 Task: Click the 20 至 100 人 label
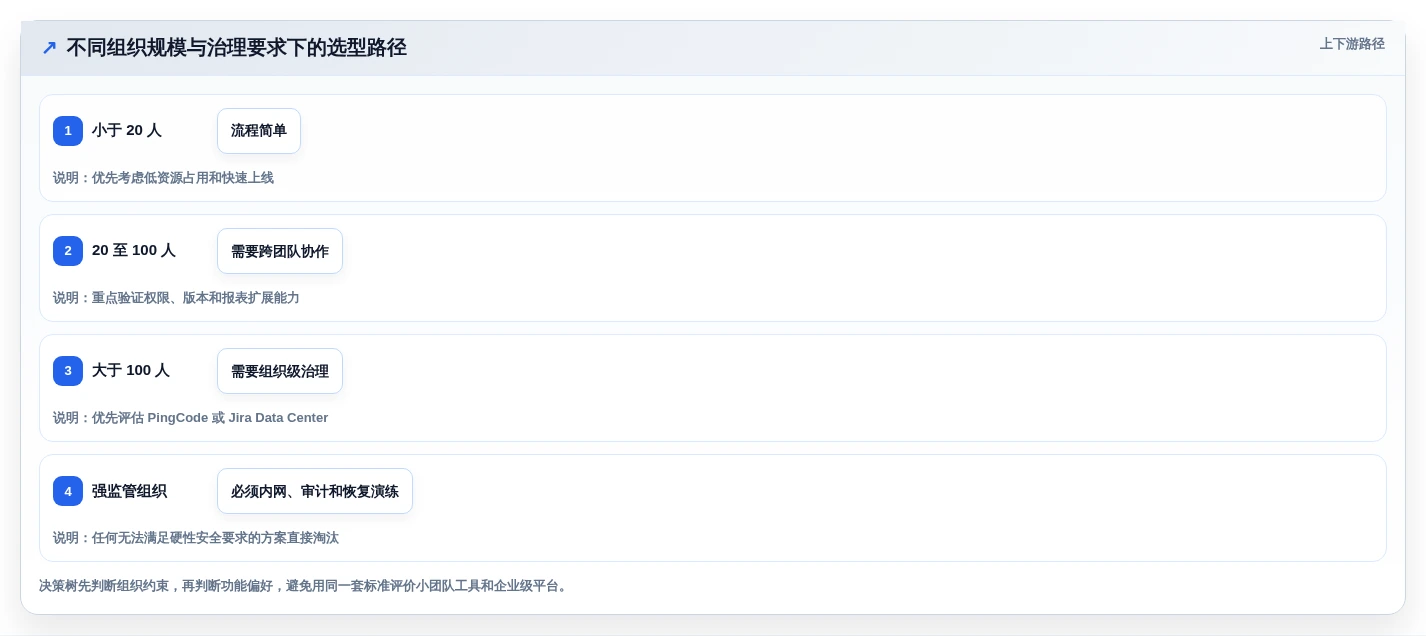click(134, 250)
